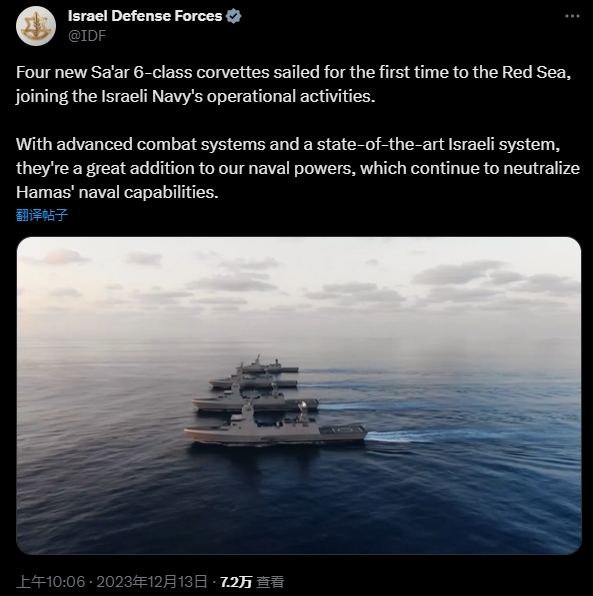Open the 7.2万 查看 view count
The height and width of the screenshot is (596, 593).
point(252,582)
